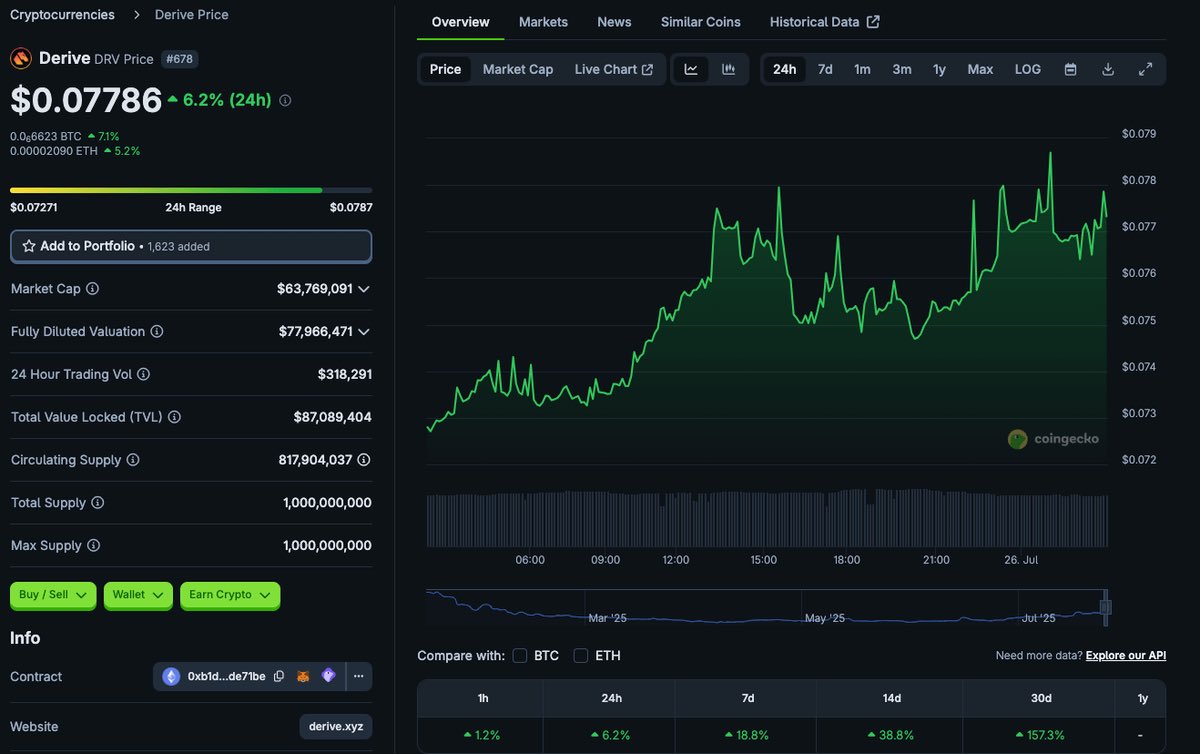This screenshot has width=1200, height=754.
Task: Copy the contract address
Action: (x=279, y=677)
